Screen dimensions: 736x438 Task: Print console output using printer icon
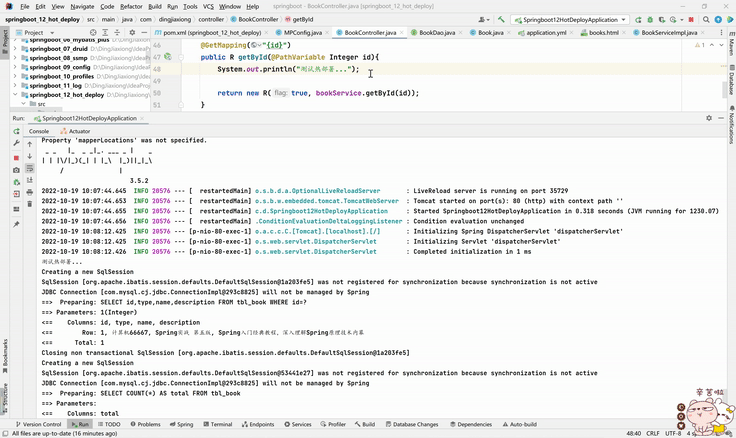[x=30, y=192]
